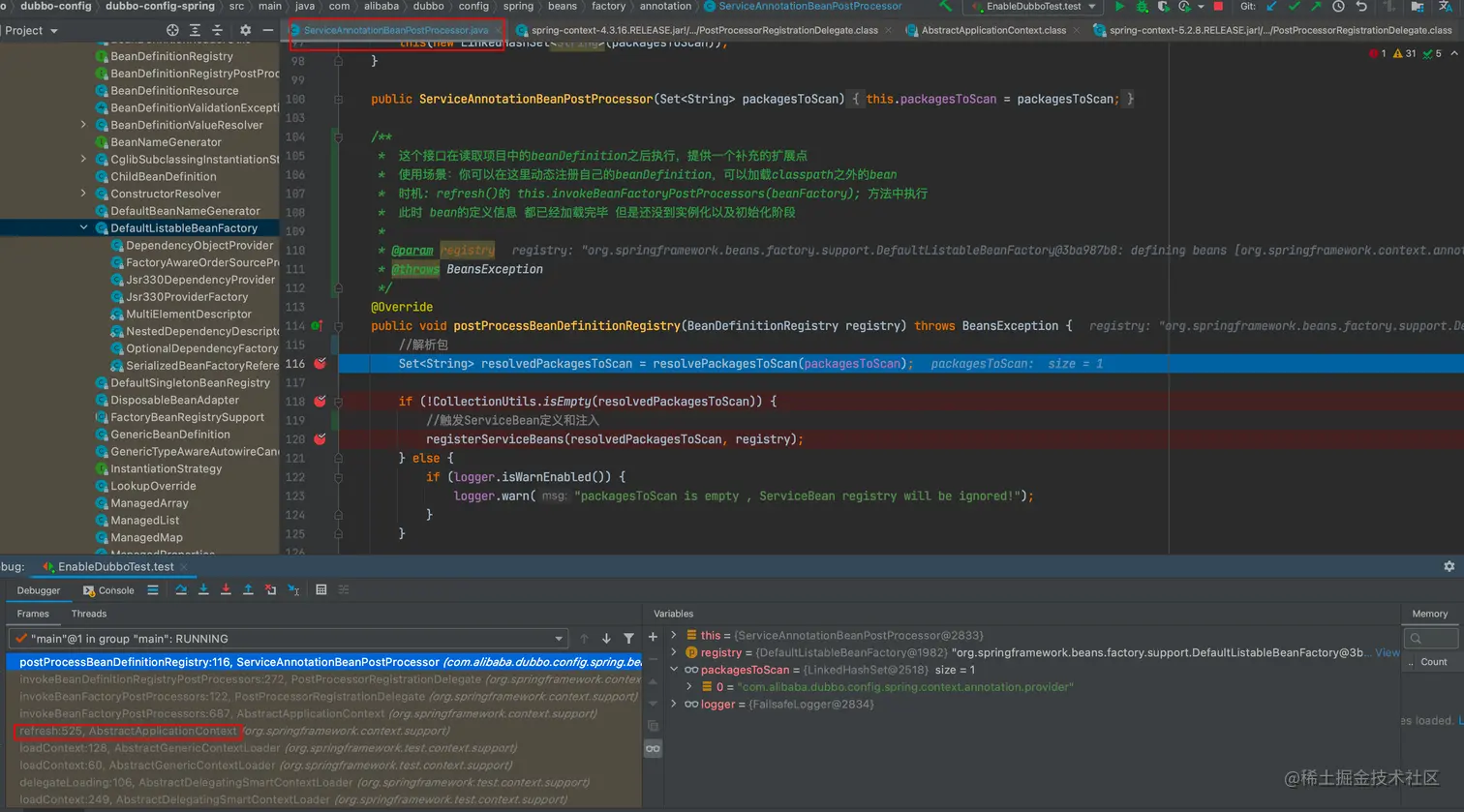Screen dimensions: 1464x812
Task: Collapse the packagesToScan variable node
Action: coord(674,669)
